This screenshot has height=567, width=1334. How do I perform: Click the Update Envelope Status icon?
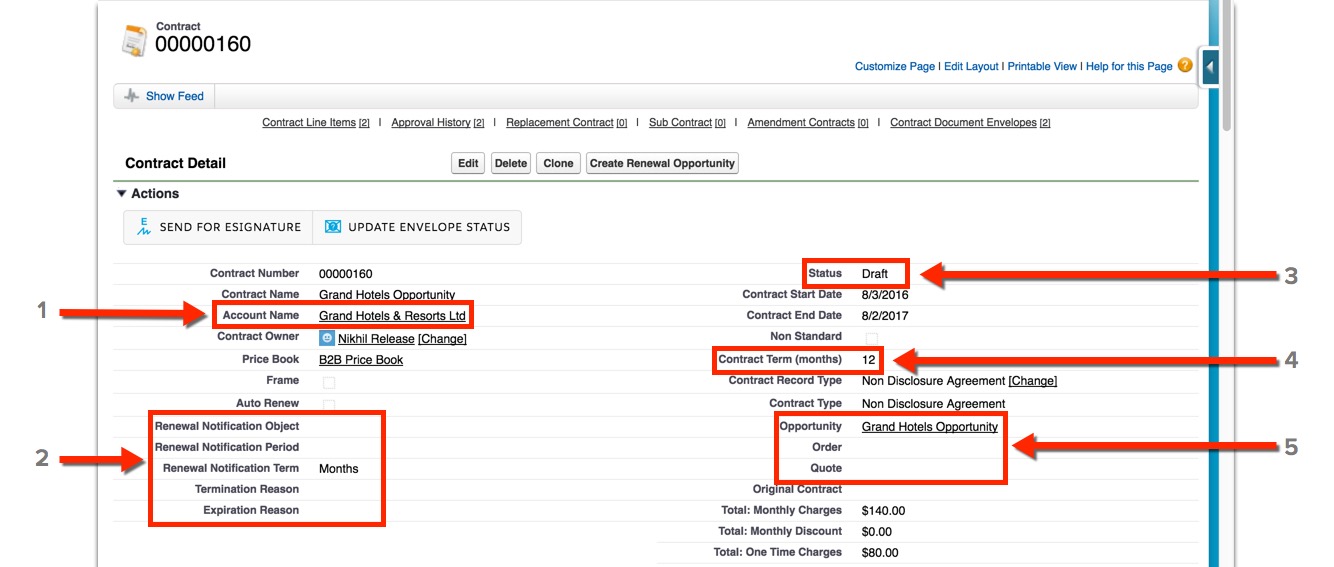coord(333,227)
